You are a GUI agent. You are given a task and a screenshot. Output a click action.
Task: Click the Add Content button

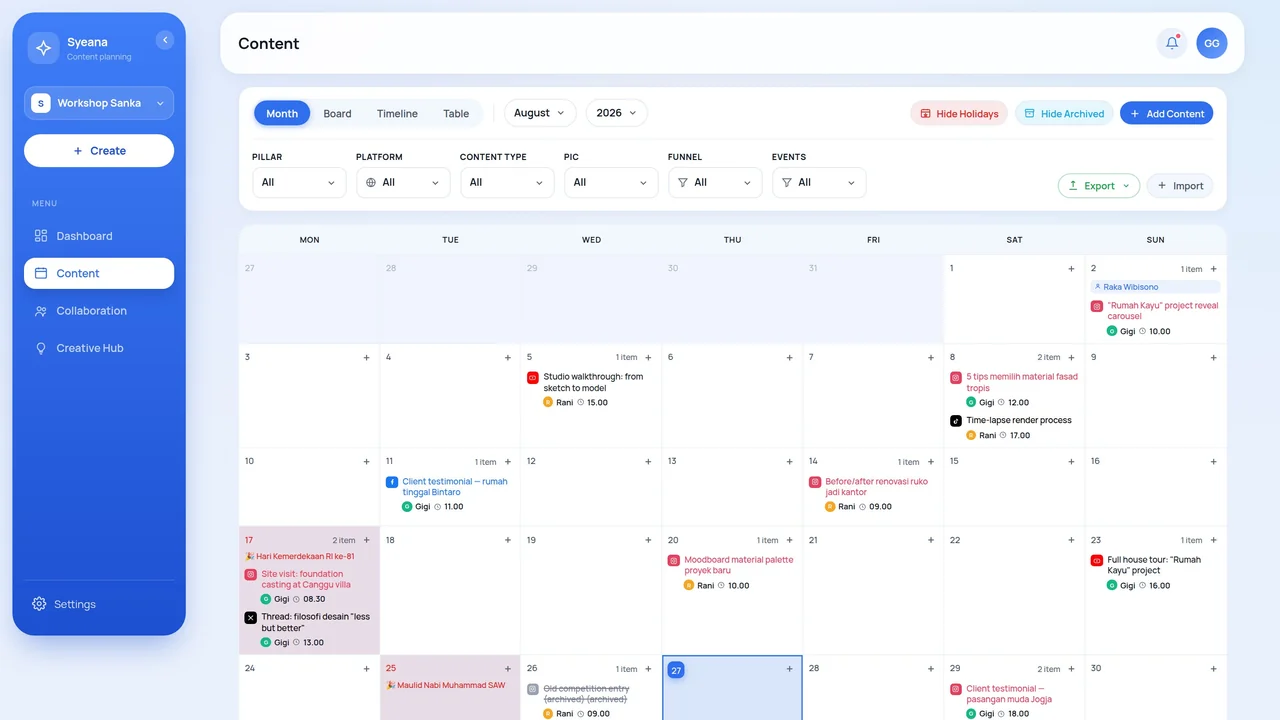coord(1166,113)
